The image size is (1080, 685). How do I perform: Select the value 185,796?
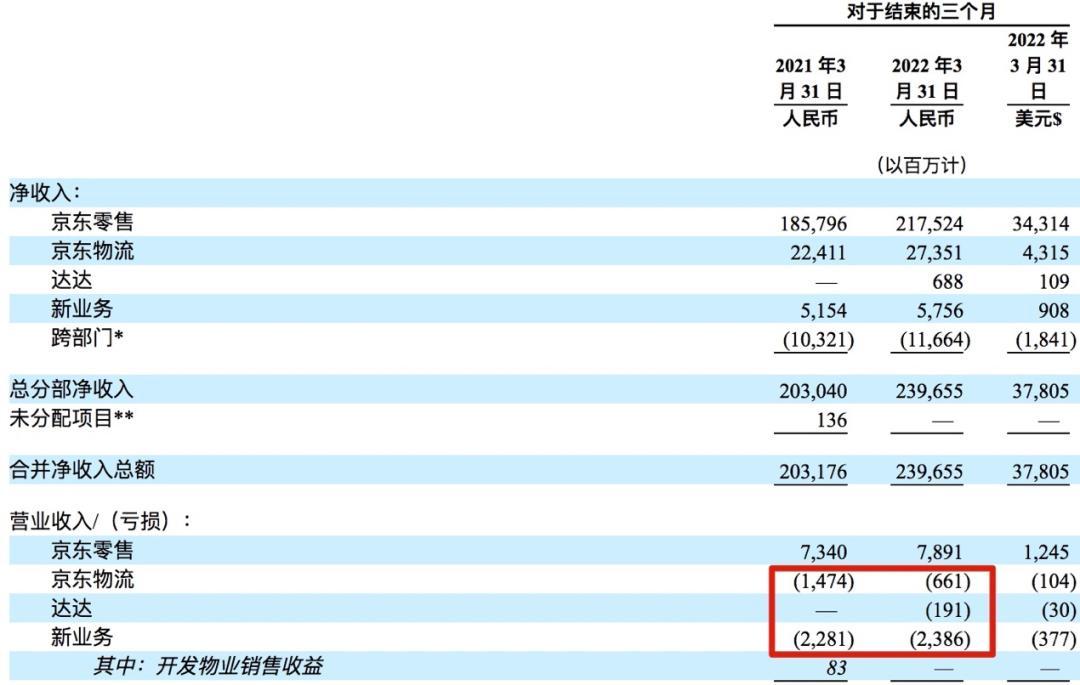tap(813, 224)
